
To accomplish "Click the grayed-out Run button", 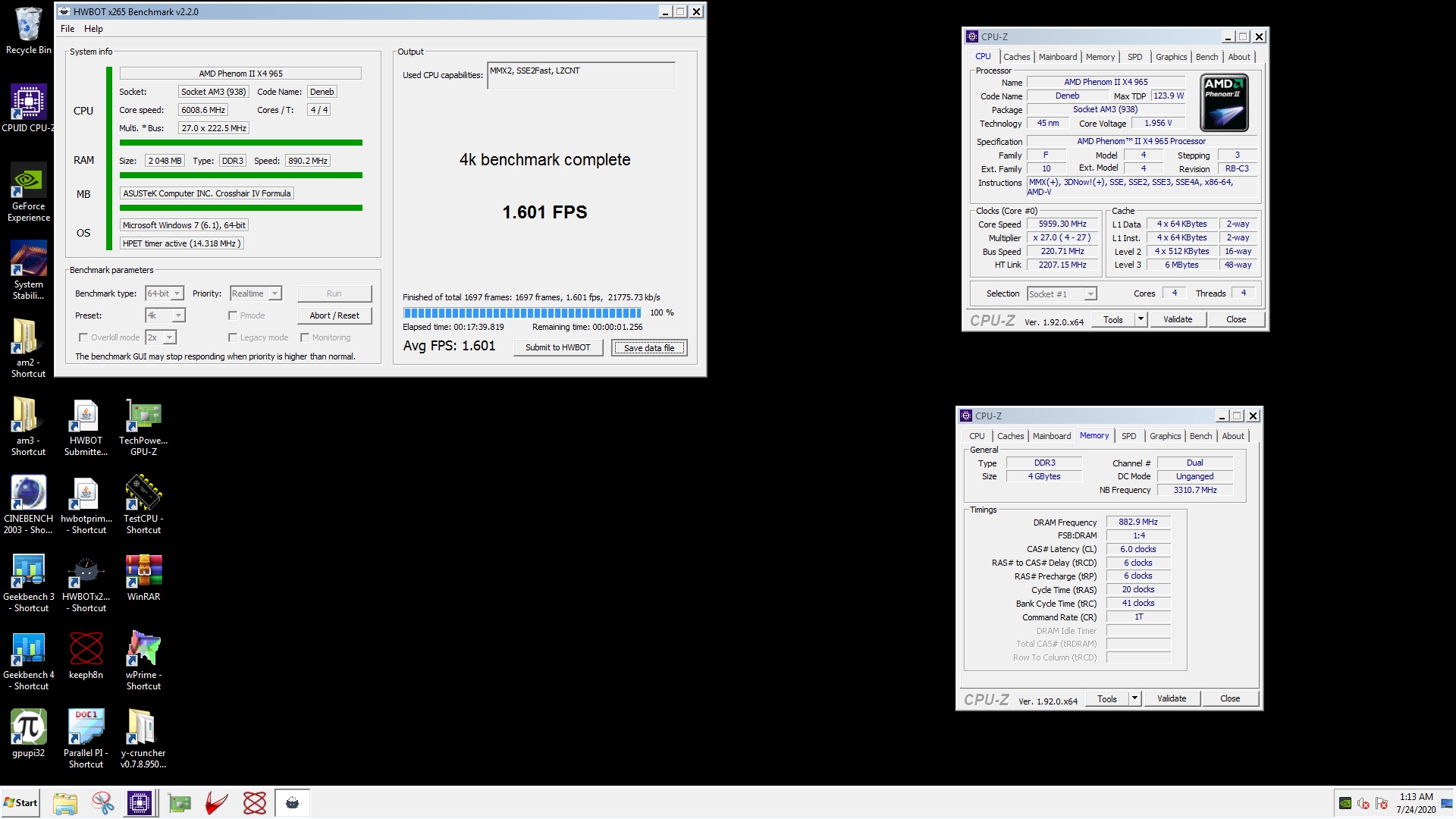I will [x=334, y=293].
